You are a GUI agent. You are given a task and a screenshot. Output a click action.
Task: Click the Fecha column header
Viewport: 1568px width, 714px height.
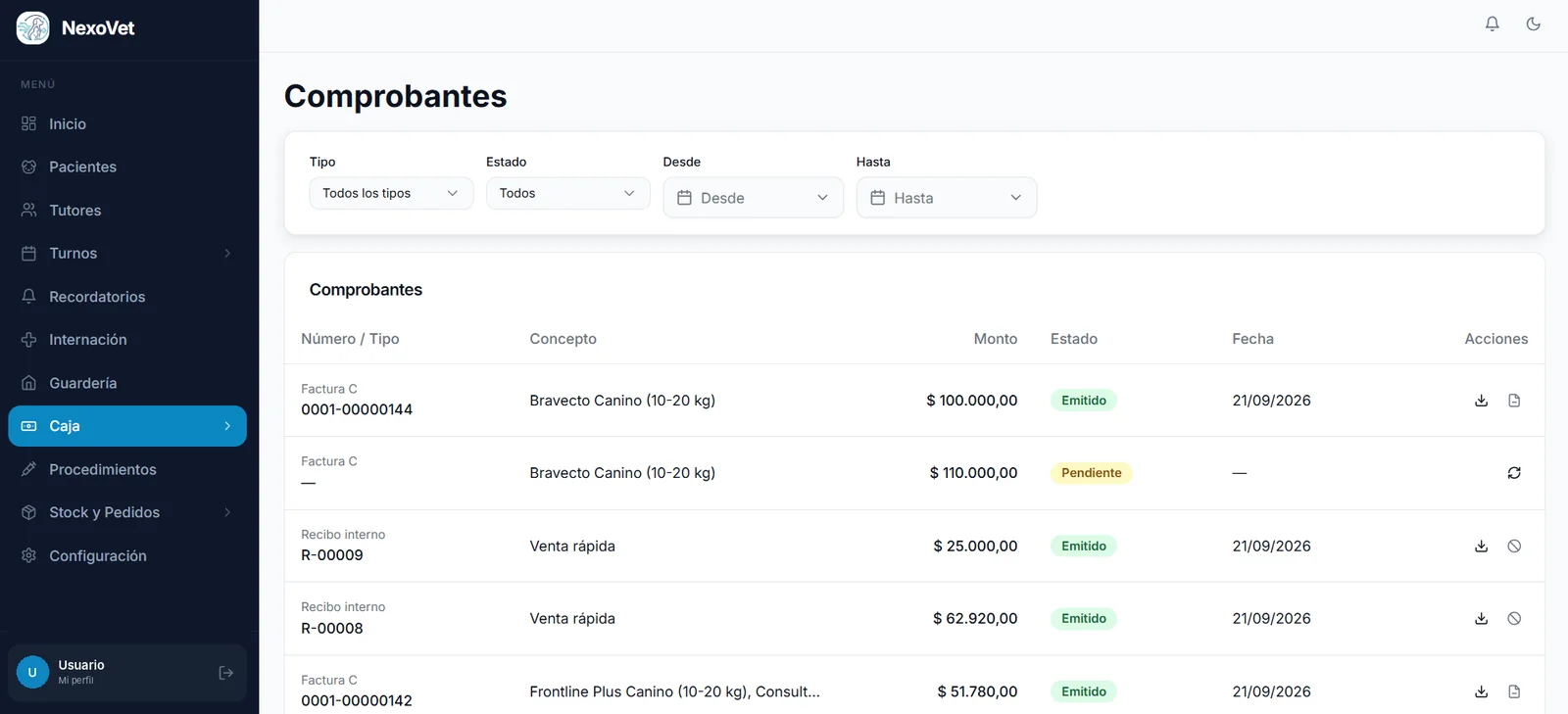tap(1252, 339)
